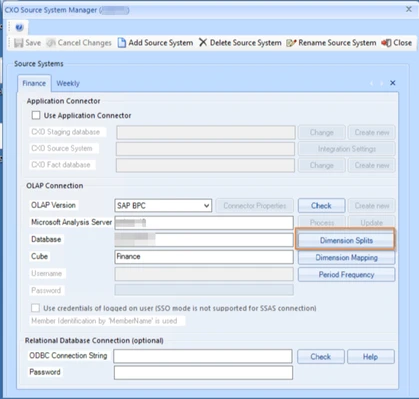Image resolution: width=419 pixels, height=399 pixels.
Task: Switch to the Weekly tab
Action: [x=68, y=83]
